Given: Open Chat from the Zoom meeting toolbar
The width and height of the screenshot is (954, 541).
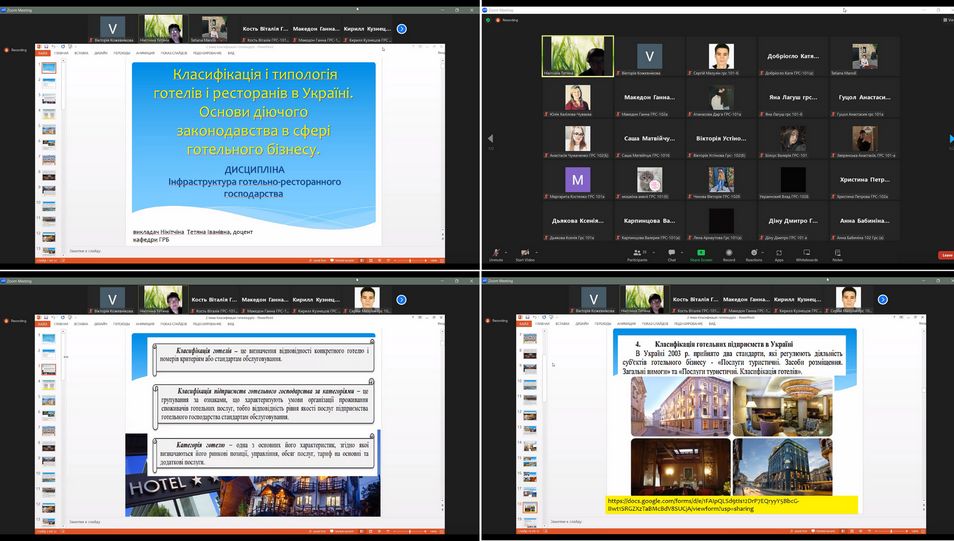Looking at the screenshot, I should [672, 254].
